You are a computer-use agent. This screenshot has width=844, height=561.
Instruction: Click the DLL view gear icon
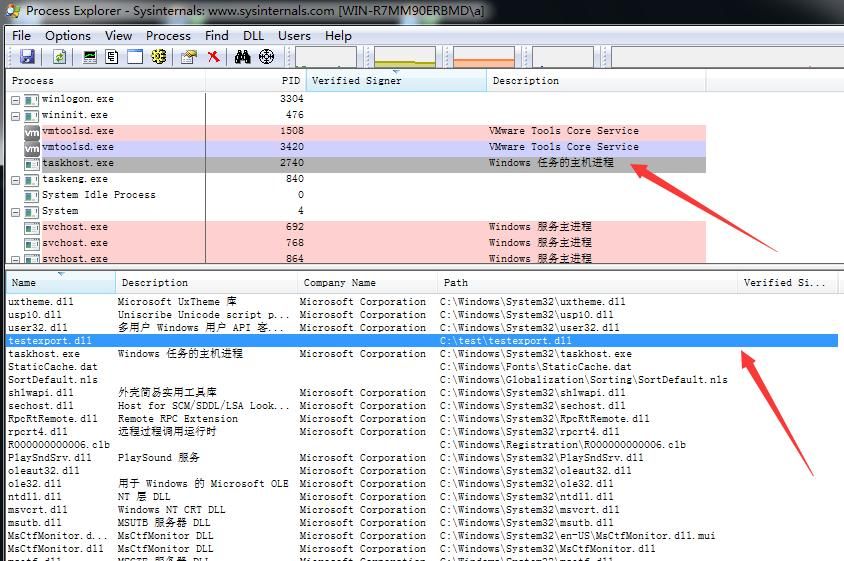(158, 57)
